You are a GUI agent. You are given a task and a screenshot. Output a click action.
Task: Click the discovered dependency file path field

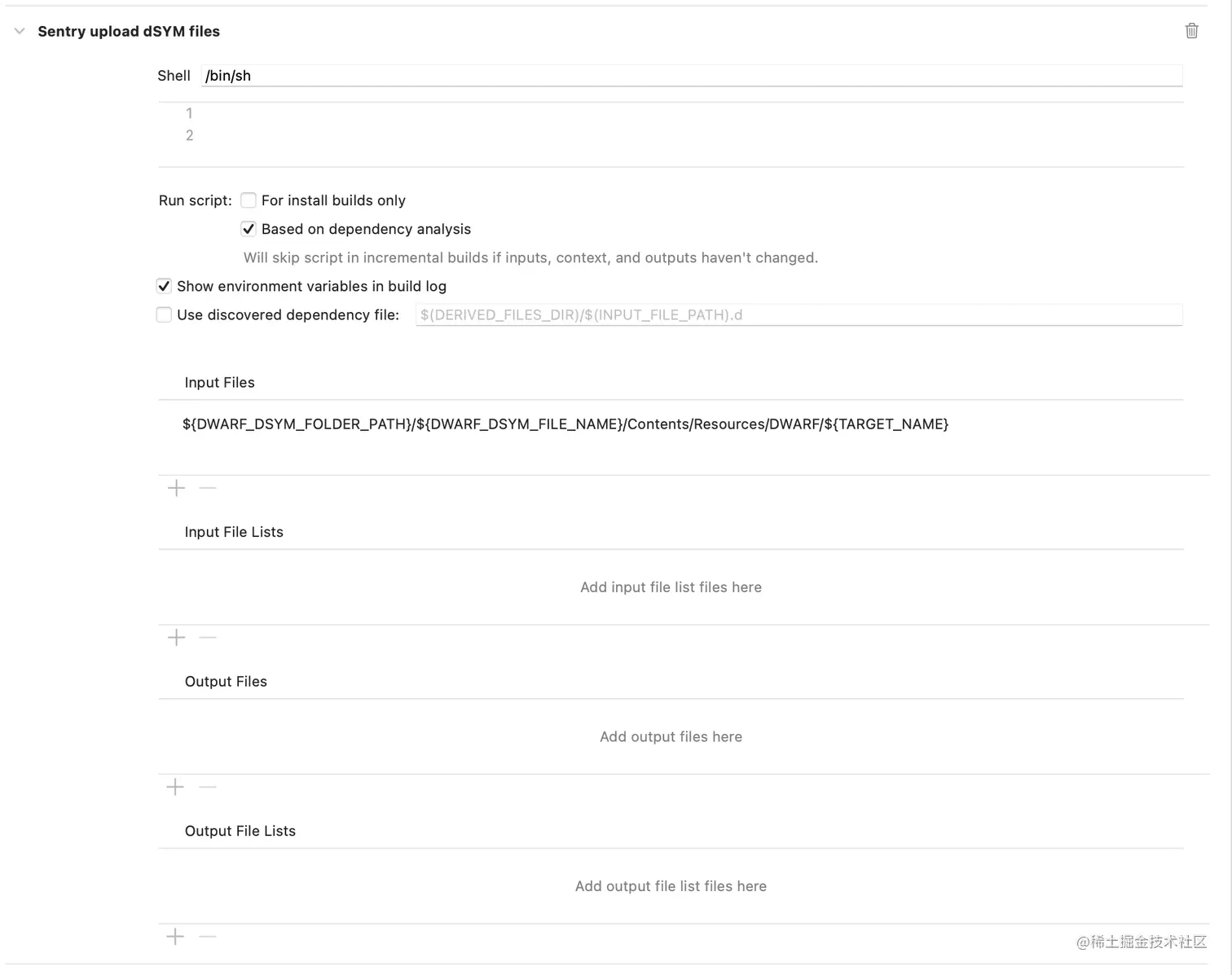click(799, 315)
